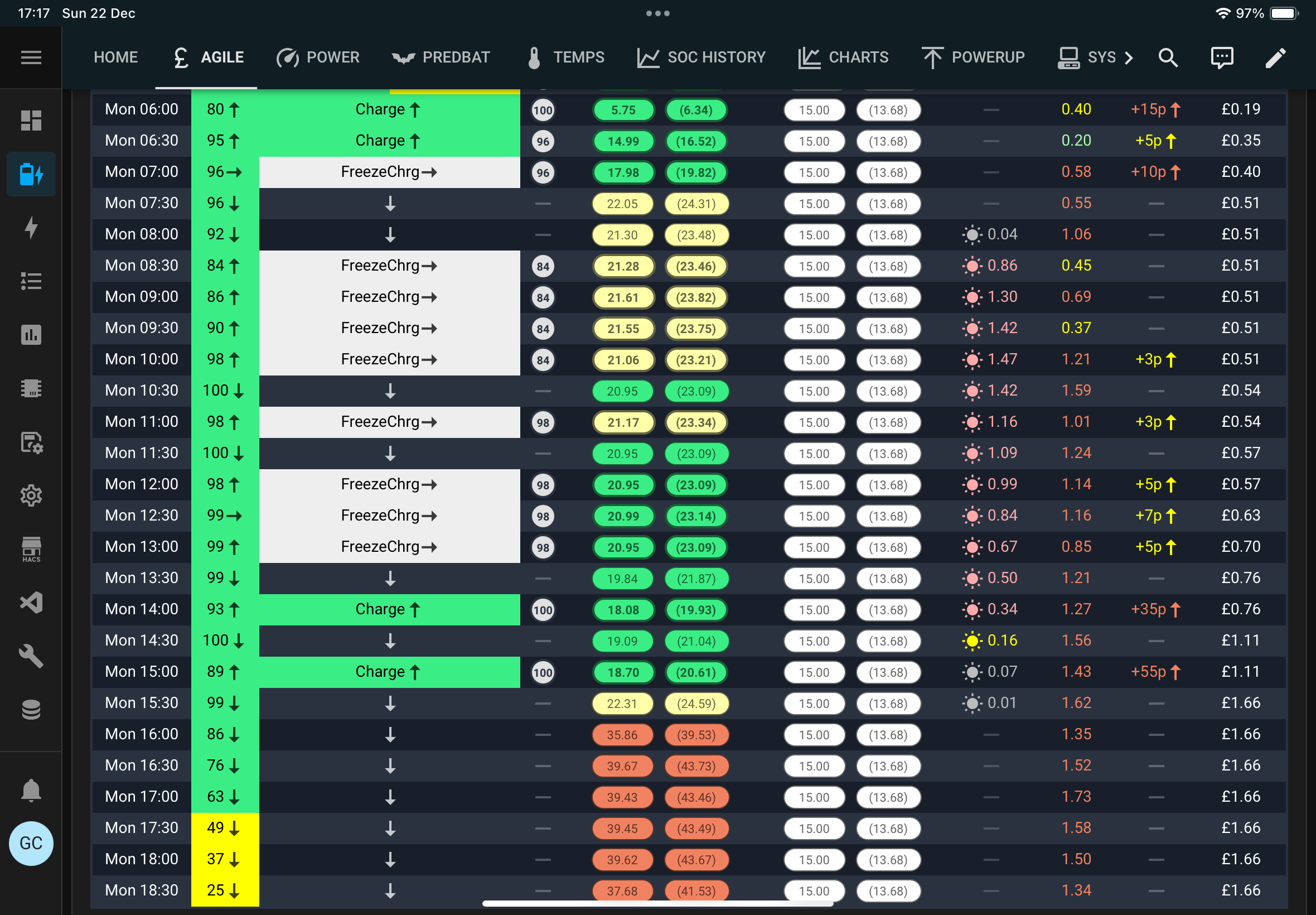Image resolution: width=1316 pixels, height=915 pixels.
Task: Select the Charge cell at Mon 14:00
Action: pos(390,609)
